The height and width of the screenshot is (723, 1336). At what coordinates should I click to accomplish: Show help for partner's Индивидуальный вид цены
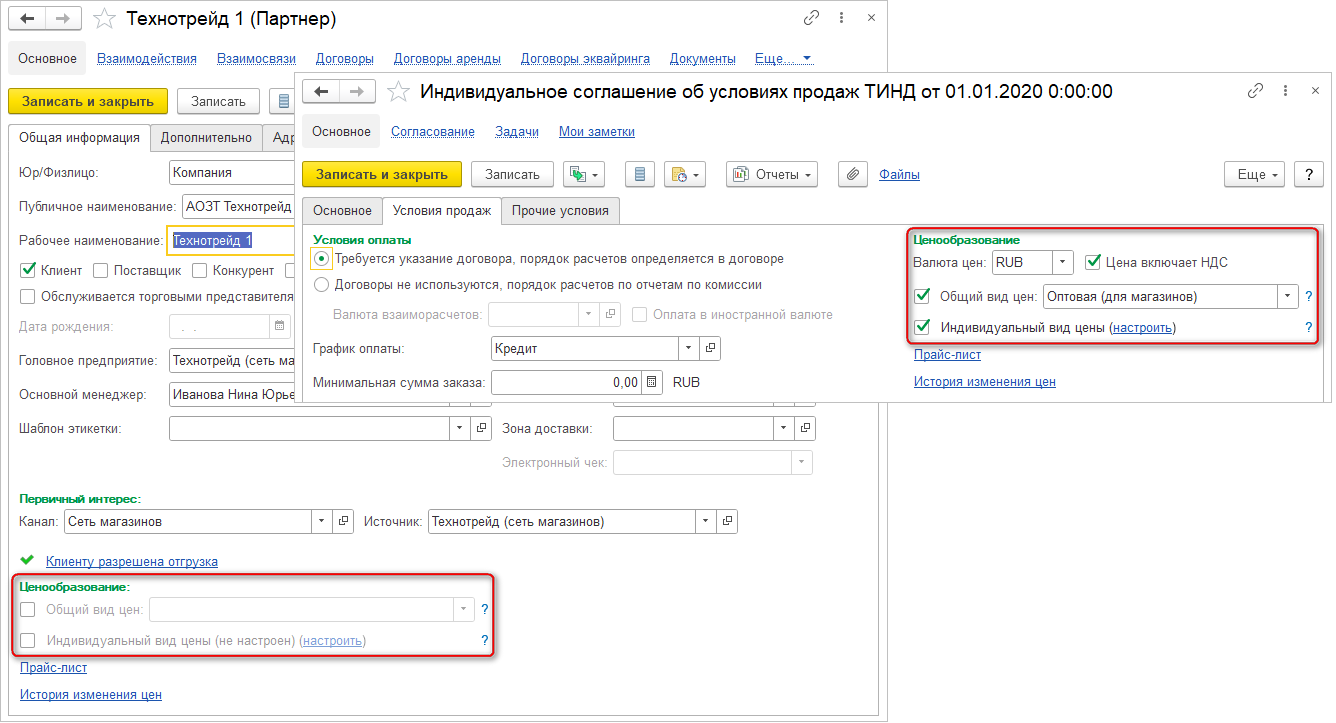pyautogui.click(x=485, y=640)
